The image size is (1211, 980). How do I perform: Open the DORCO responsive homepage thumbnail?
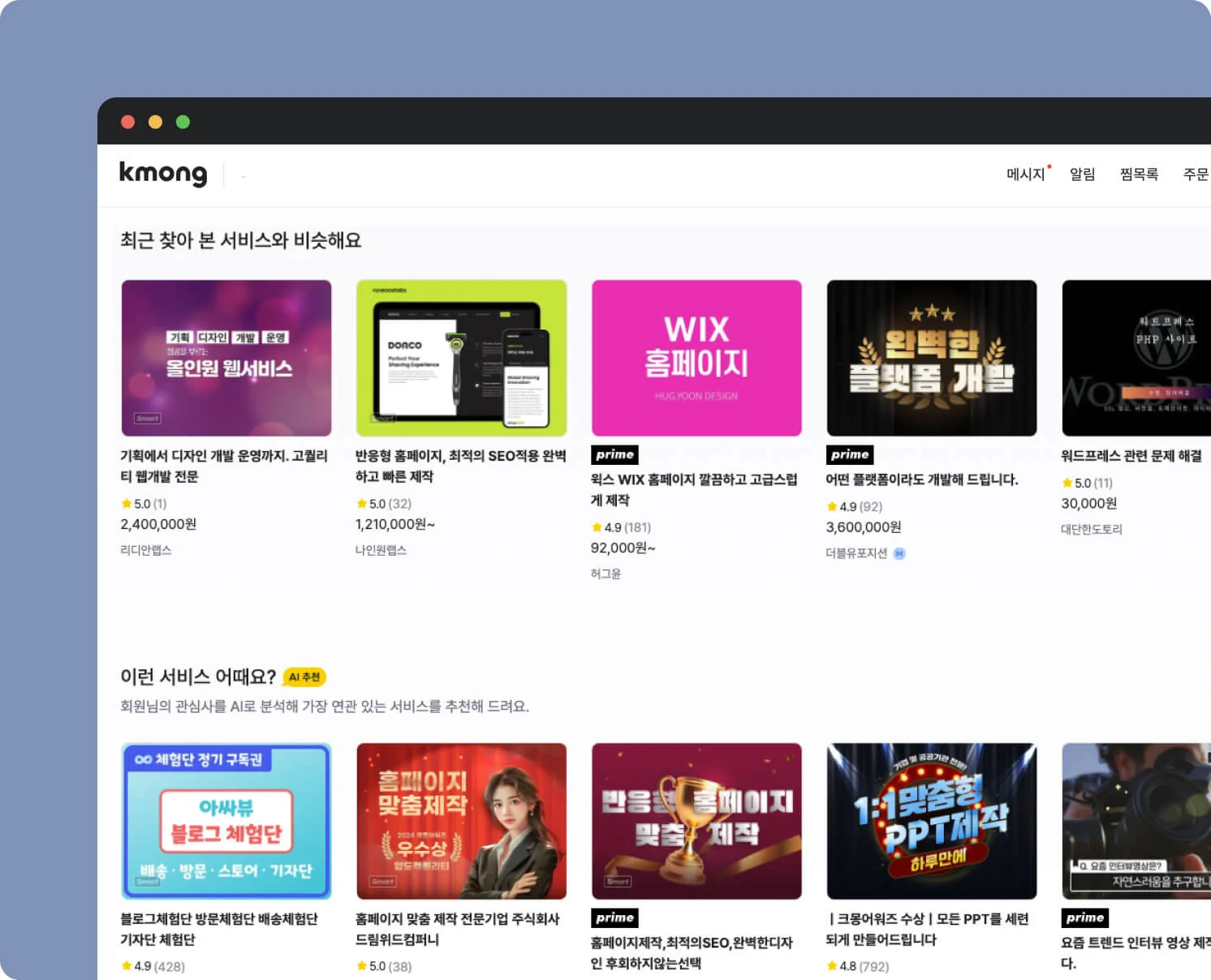[x=461, y=358]
